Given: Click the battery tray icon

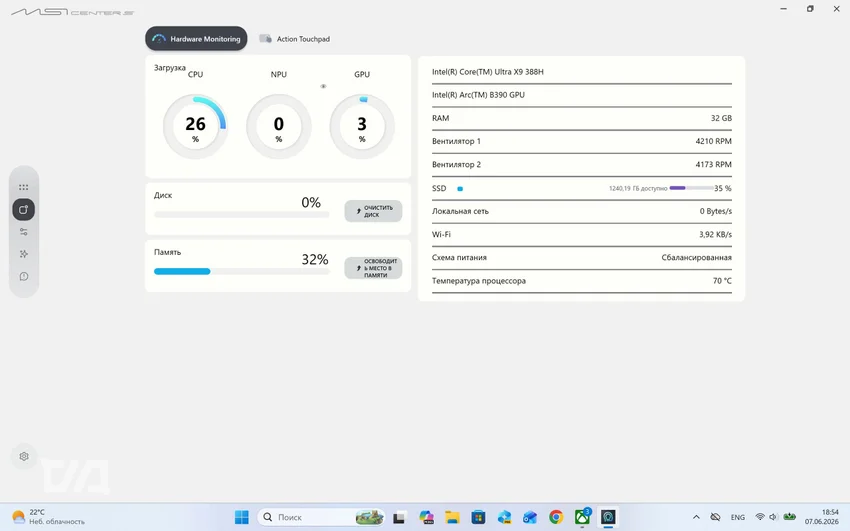Looking at the screenshot, I should (790, 517).
